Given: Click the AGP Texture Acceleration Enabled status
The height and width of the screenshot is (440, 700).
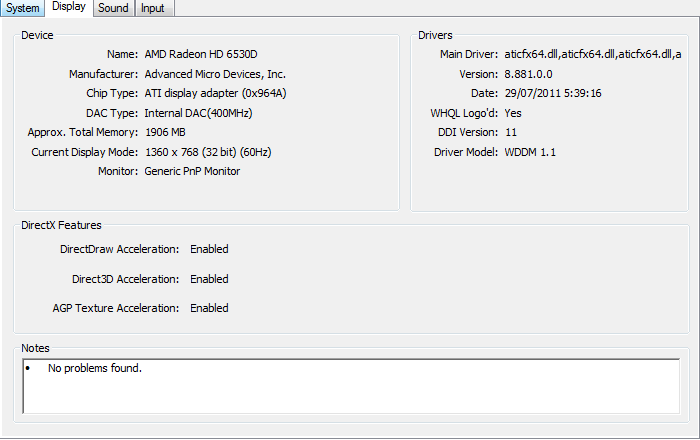Looking at the screenshot, I should pos(209,308).
